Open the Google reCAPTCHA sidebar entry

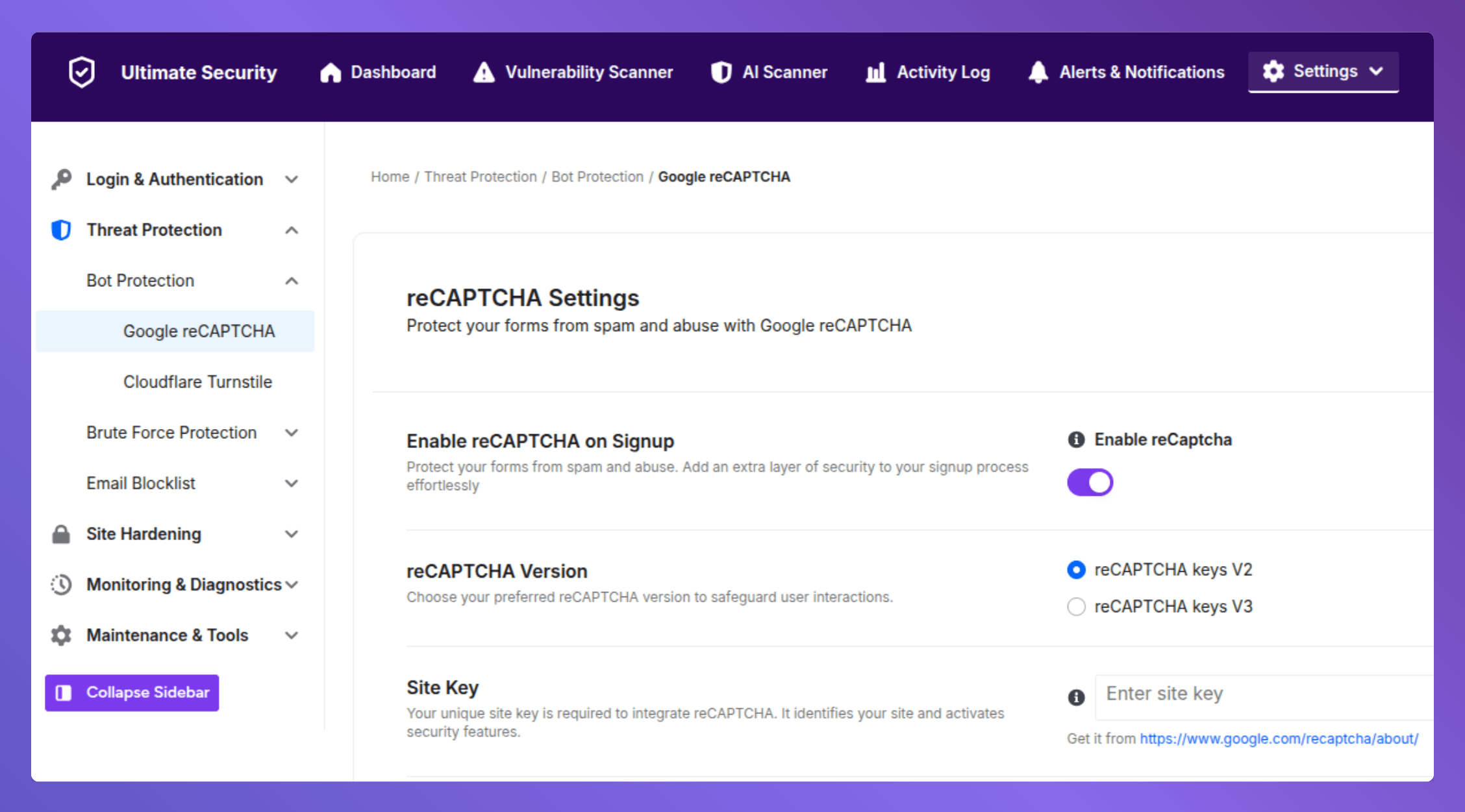click(199, 331)
